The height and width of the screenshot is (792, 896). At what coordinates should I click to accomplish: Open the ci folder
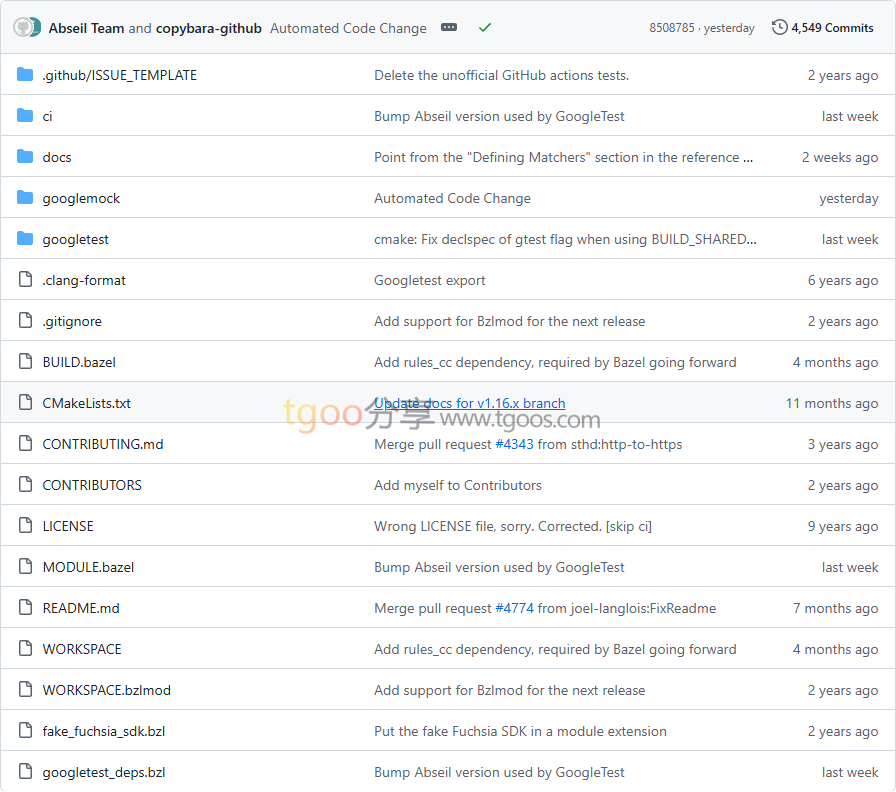[x=47, y=117]
